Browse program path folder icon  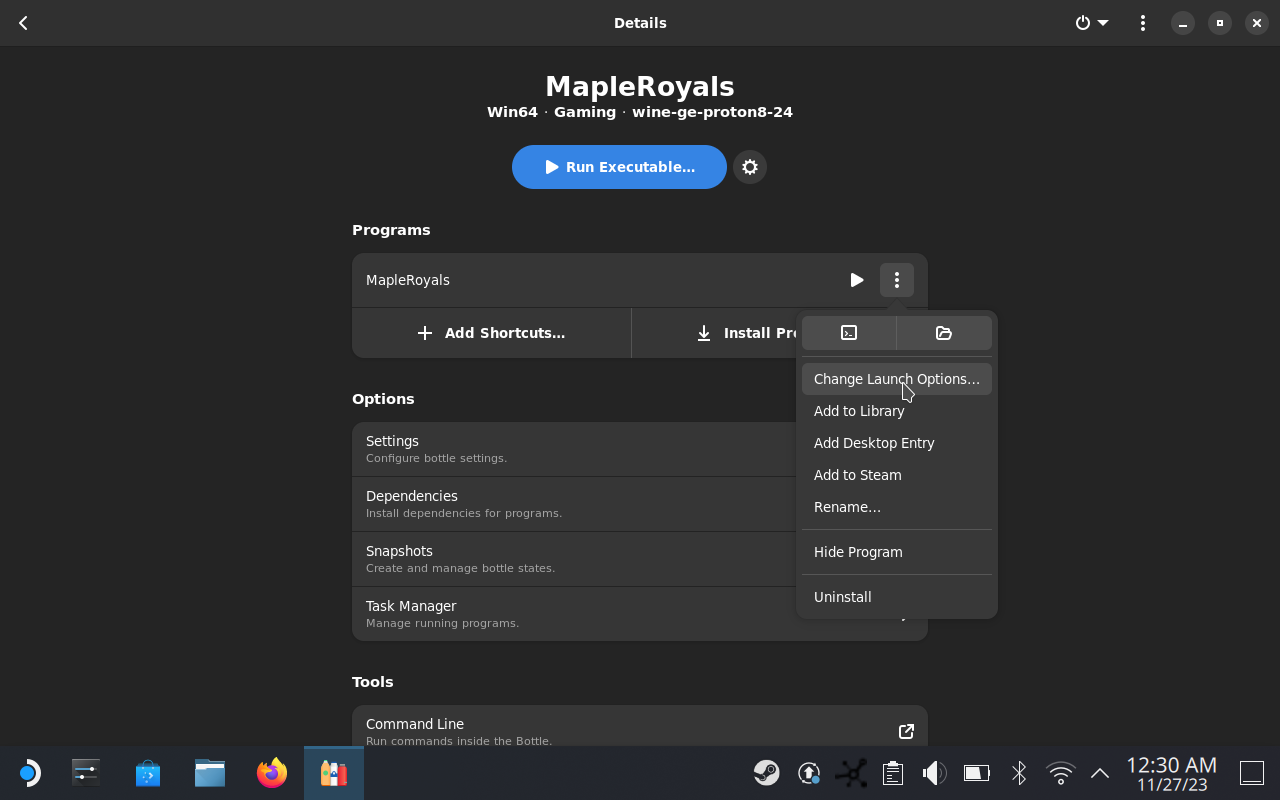(944, 333)
